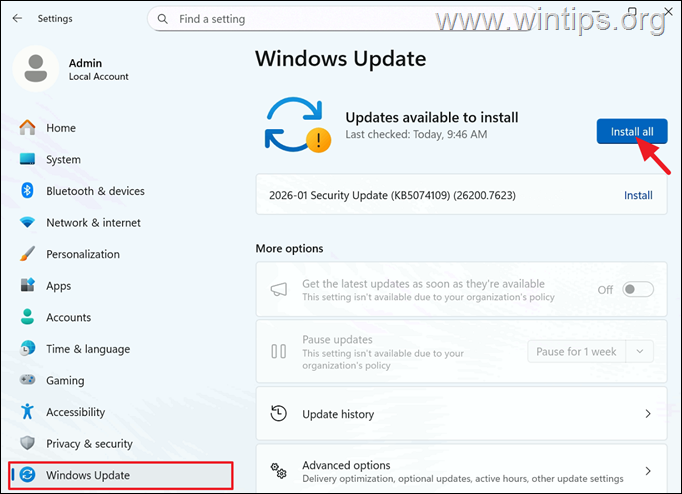This screenshot has height=494, width=682.
Task: Select Time & language
Action: tap(120, 349)
